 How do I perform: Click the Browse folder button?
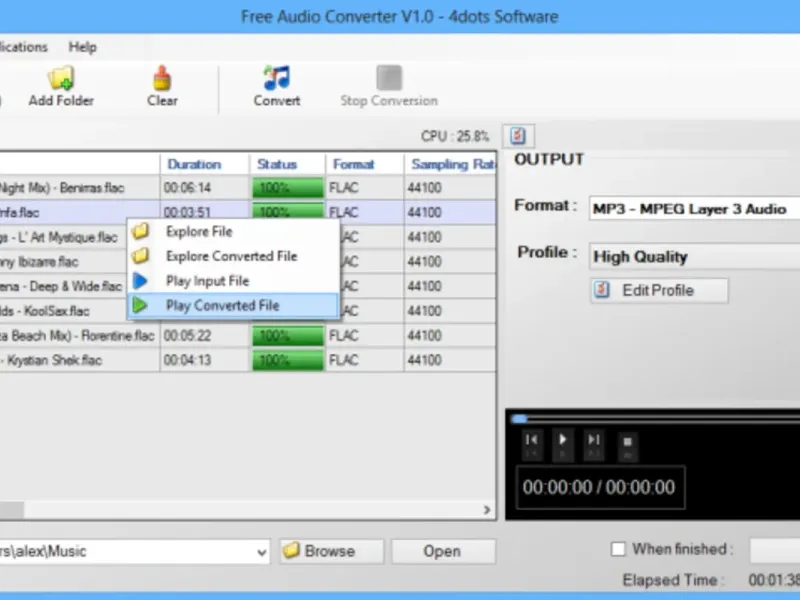point(331,551)
